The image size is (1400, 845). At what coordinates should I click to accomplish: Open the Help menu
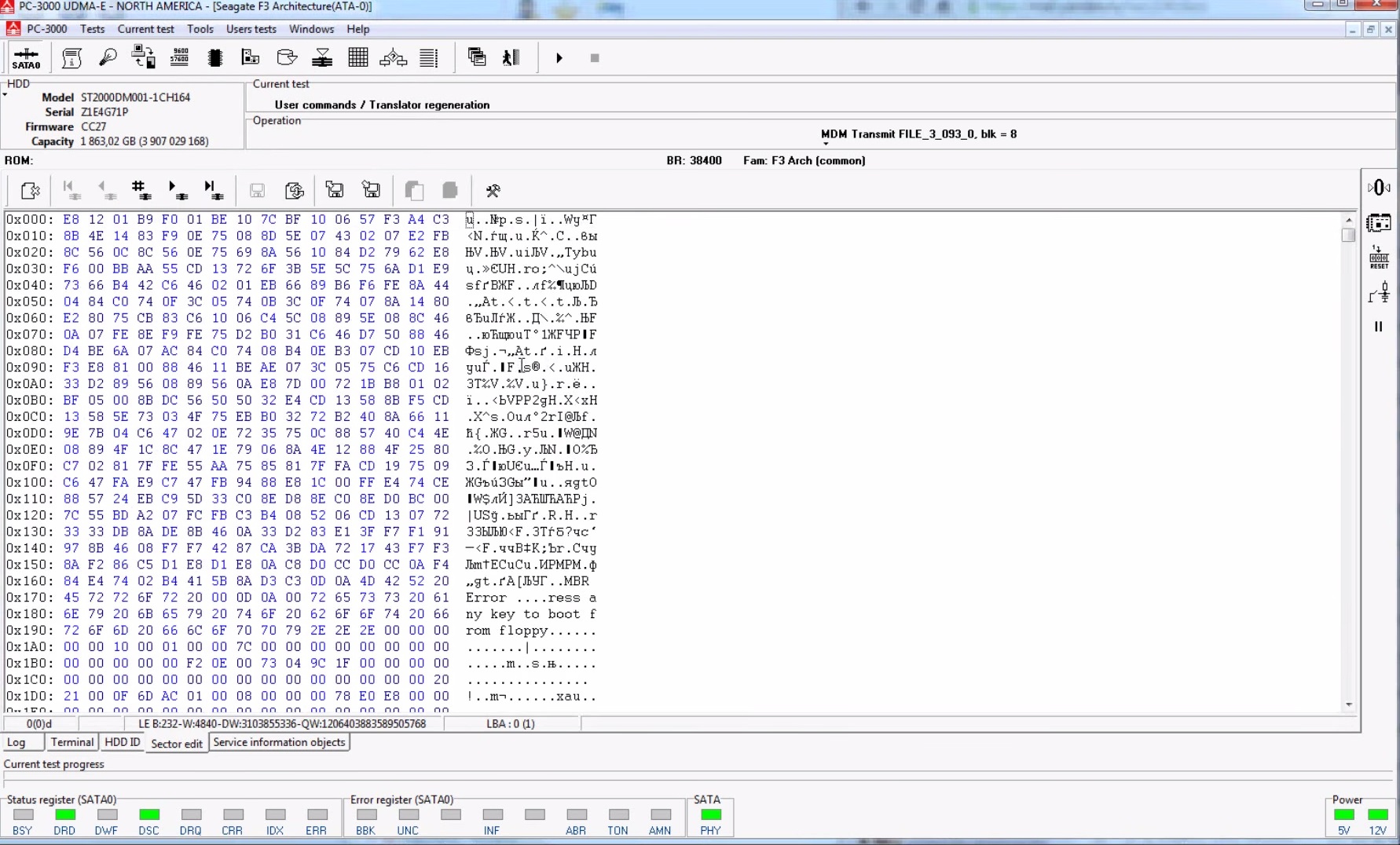point(357,29)
